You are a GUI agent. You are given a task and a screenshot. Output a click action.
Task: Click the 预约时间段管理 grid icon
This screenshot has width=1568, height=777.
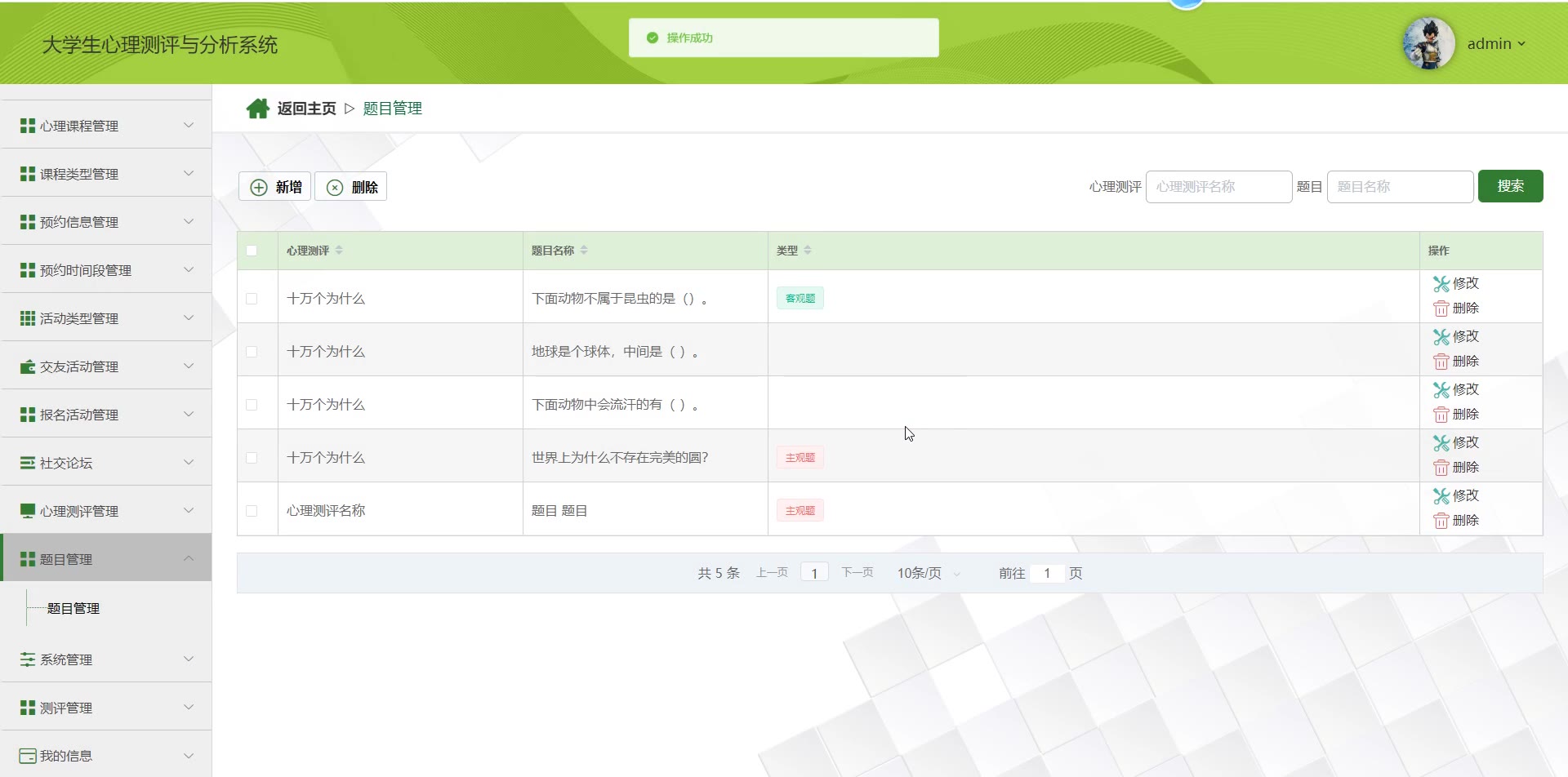tap(28, 270)
